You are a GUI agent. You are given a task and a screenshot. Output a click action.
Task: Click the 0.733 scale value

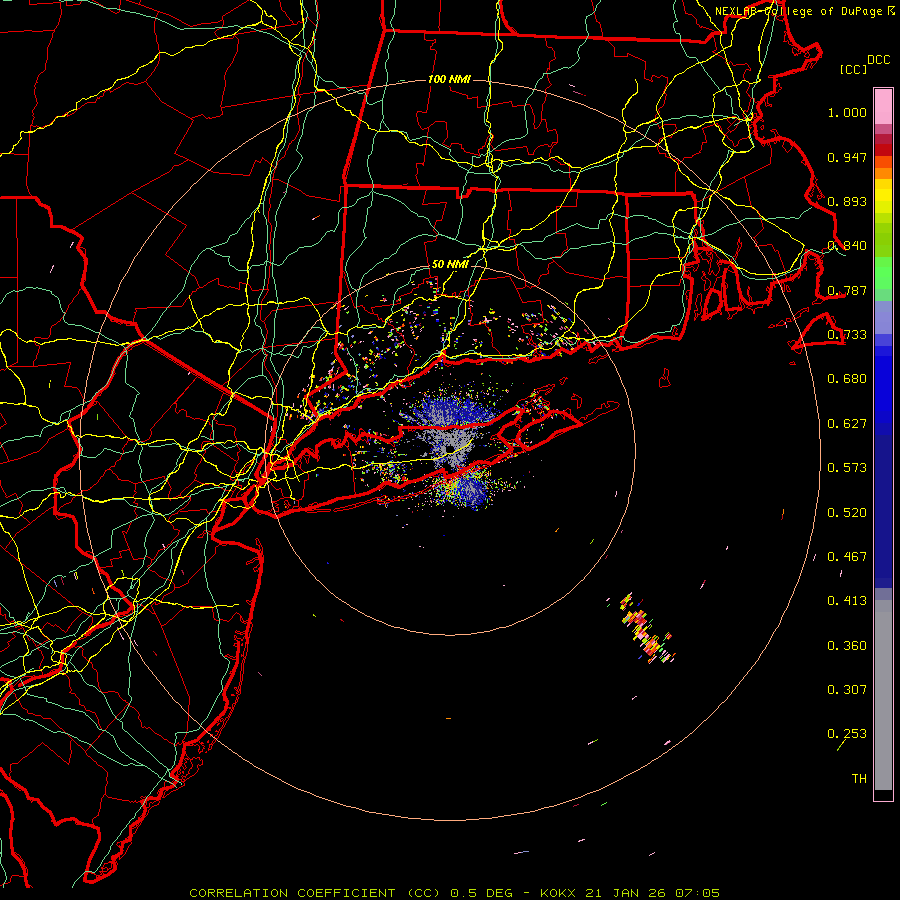847,335
